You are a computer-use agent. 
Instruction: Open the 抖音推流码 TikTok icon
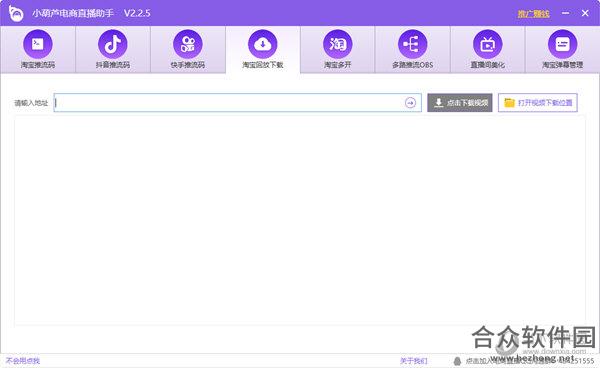112,44
